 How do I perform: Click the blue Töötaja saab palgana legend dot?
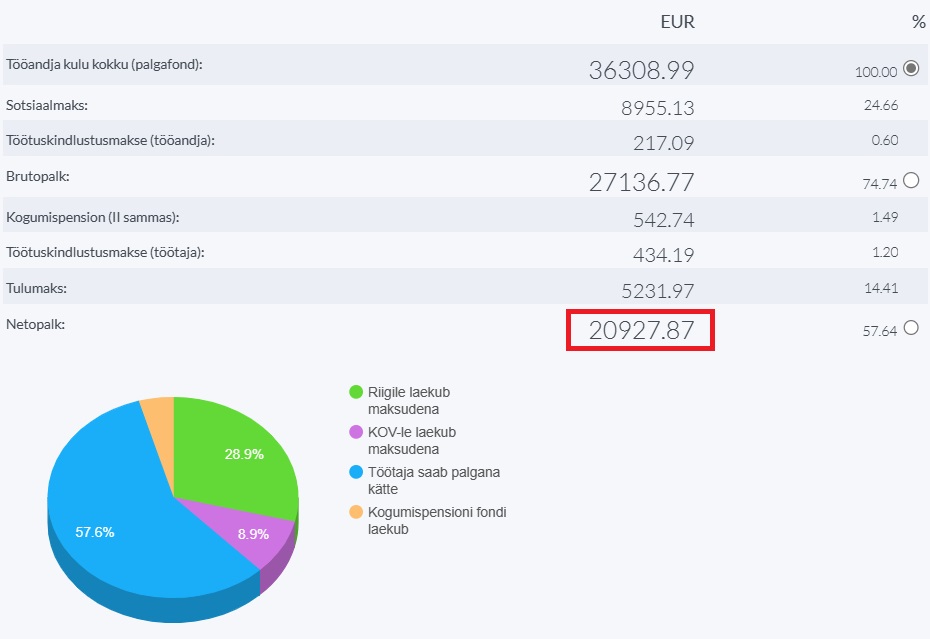pos(355,472)
